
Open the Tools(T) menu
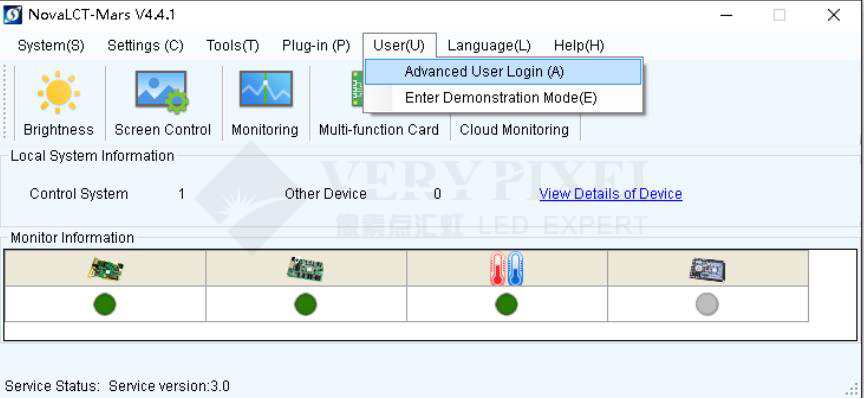click(233, 46)
